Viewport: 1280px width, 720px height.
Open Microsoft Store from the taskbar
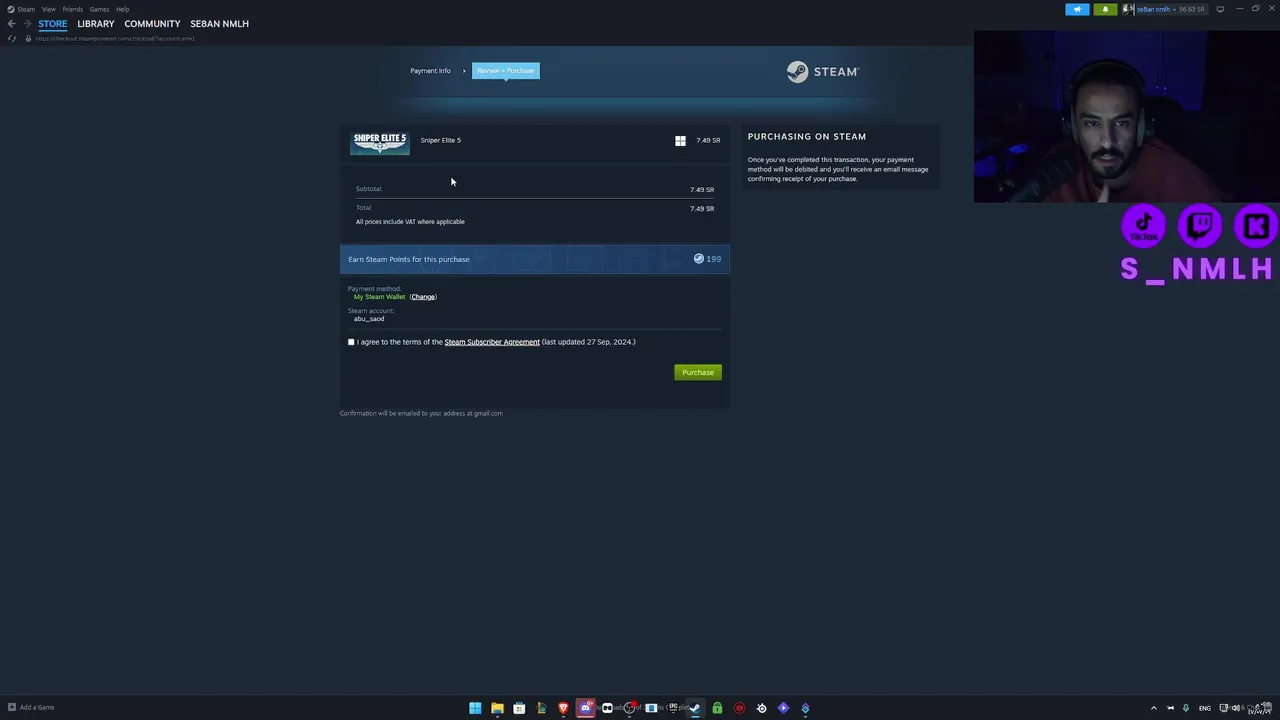click(519, 708)
